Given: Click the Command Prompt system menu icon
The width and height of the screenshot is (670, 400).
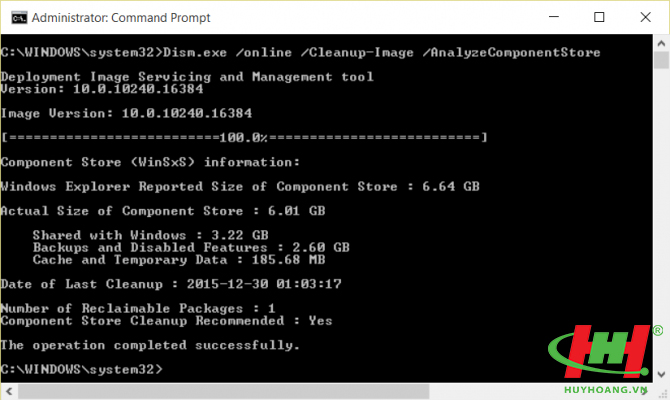Looking at the screenshot, I should [x=19, y=18].
